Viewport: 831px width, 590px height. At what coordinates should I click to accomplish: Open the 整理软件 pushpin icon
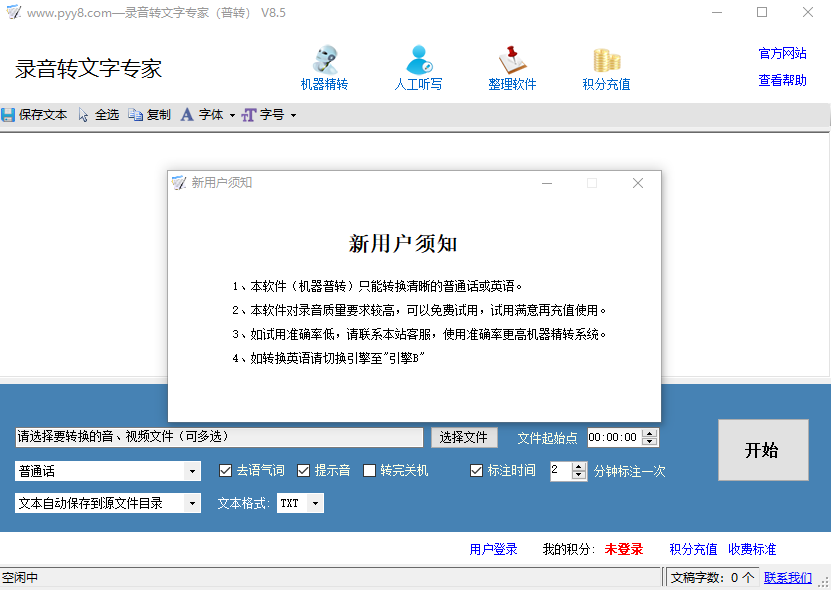pos(512,59)
